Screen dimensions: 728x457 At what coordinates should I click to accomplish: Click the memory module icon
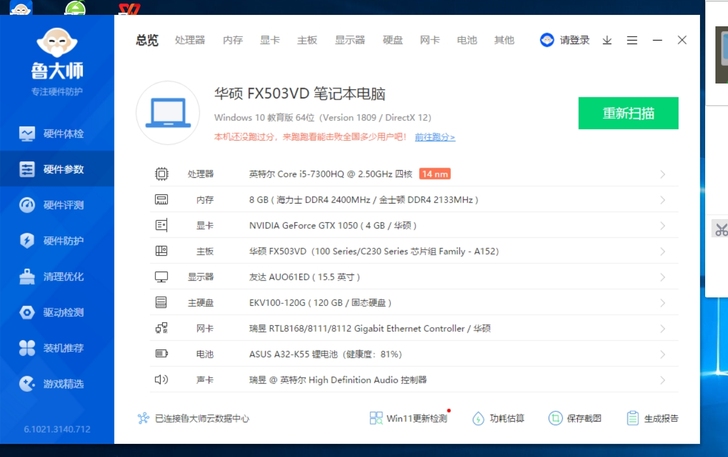pos(161,200)
